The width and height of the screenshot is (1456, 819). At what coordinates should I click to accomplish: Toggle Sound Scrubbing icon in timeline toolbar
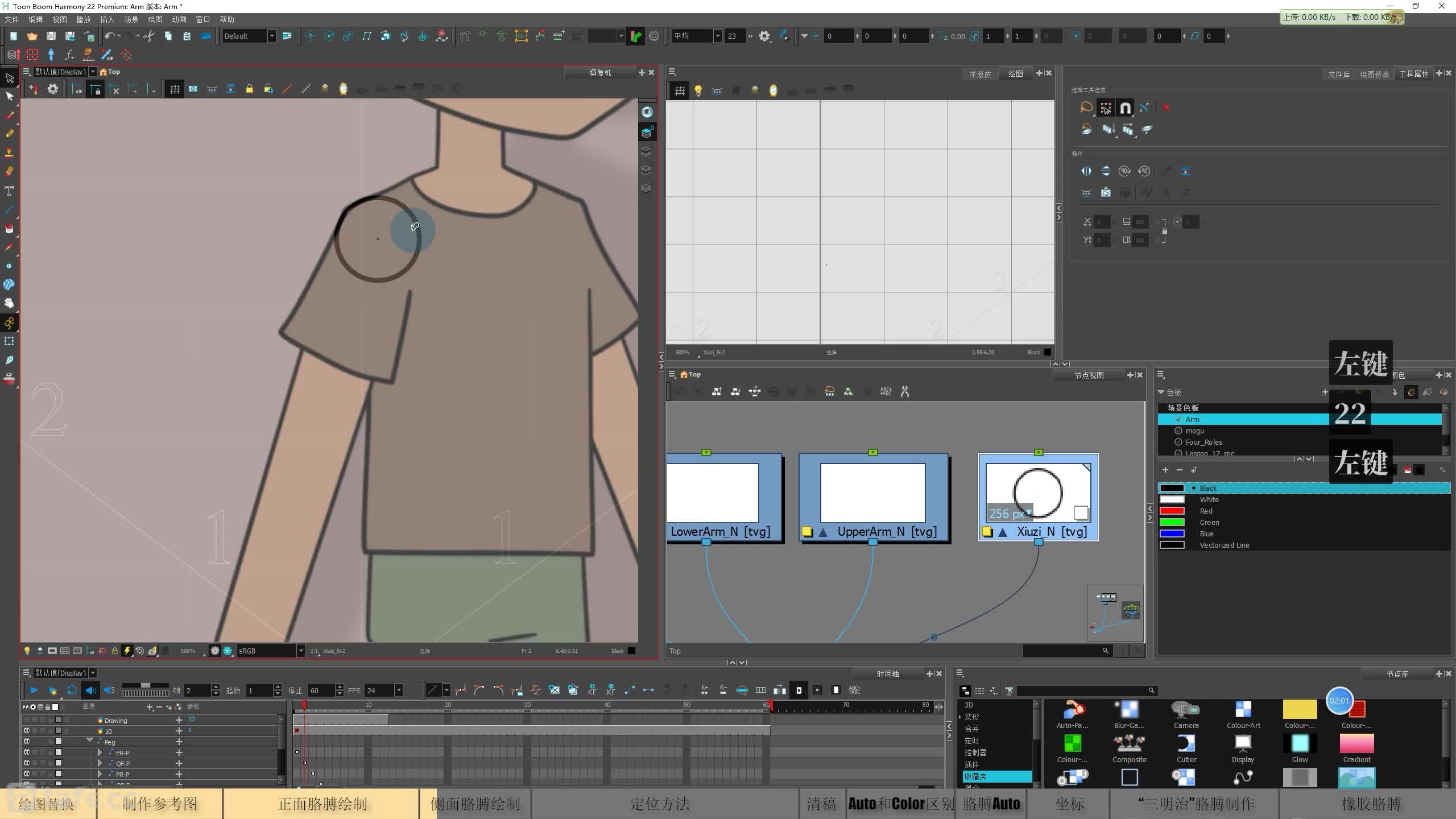point(110,690)
